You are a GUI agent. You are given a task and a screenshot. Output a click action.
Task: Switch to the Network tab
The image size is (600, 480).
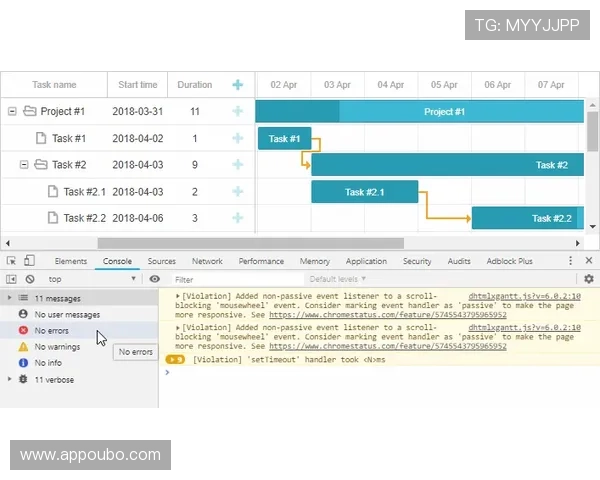(207, 261)
